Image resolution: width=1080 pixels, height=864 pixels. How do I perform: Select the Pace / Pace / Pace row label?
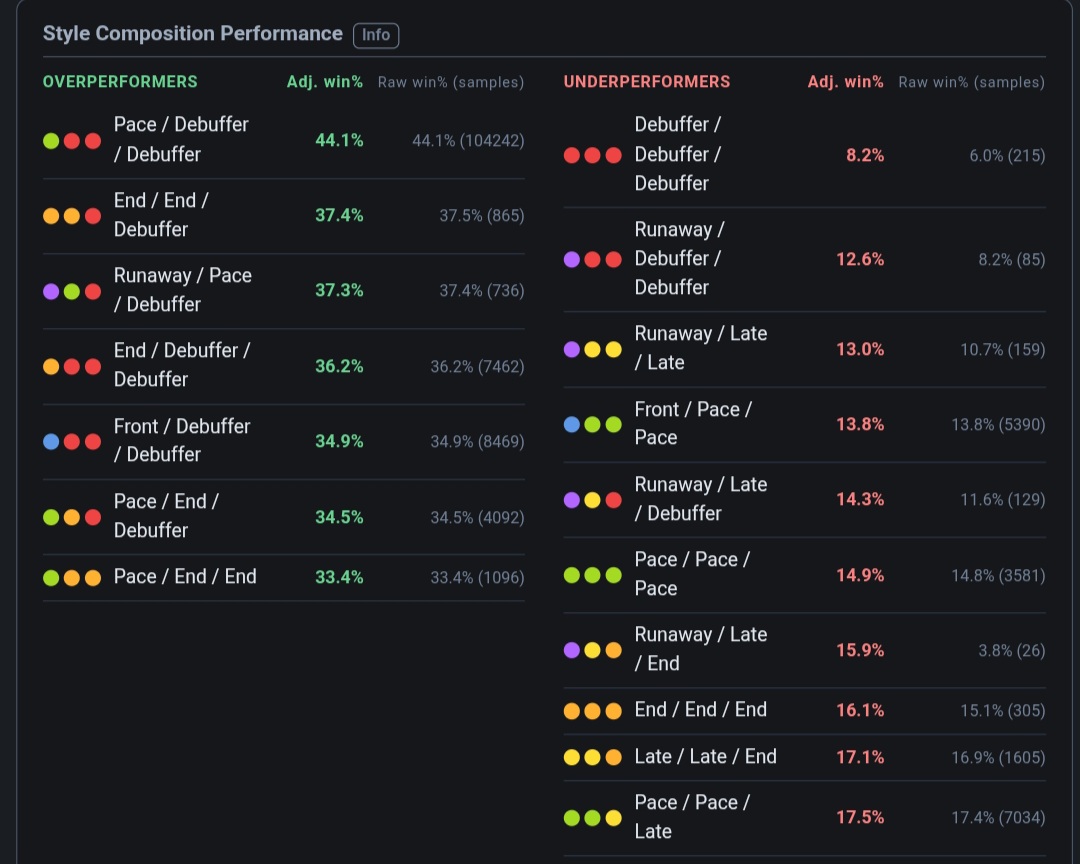click(x=692, y=573)
